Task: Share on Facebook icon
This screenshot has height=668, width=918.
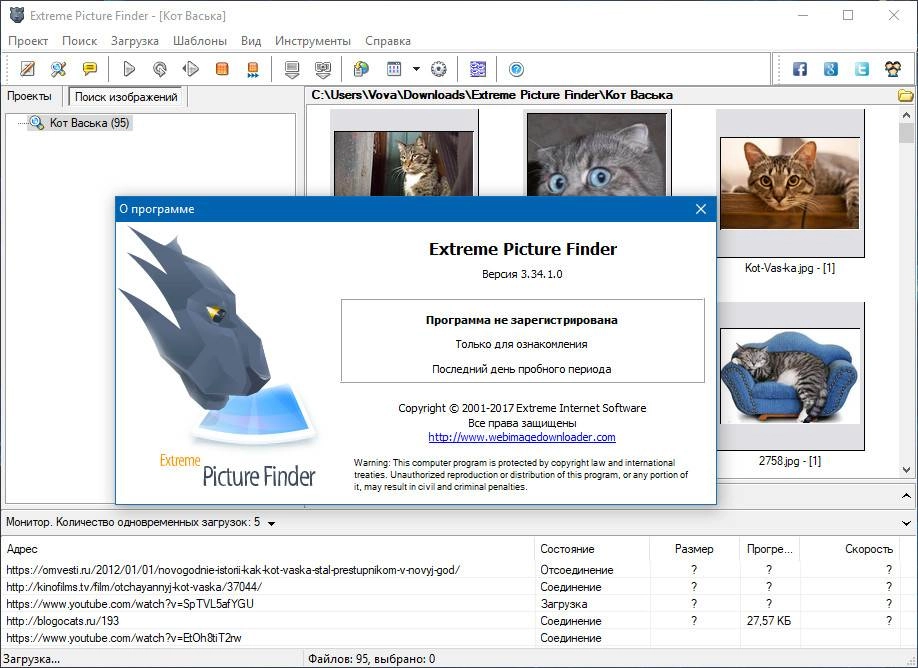Action: (800, 69)
